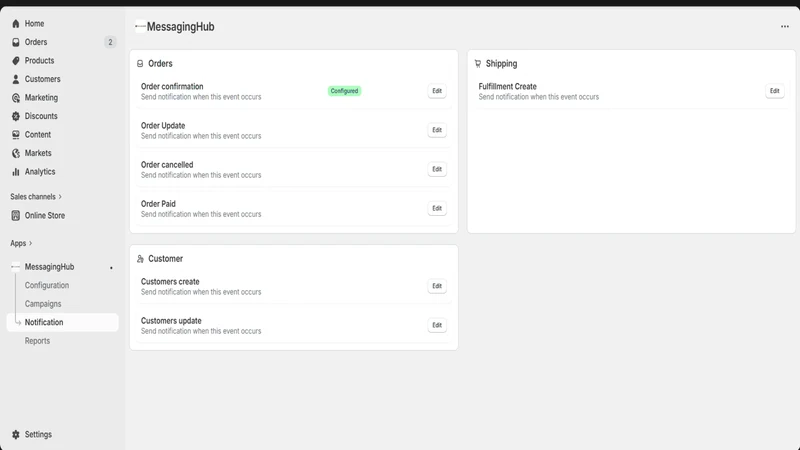800x450 pixels.
Task: Edit Order Update notification
Action: click(x=437, y=130)
